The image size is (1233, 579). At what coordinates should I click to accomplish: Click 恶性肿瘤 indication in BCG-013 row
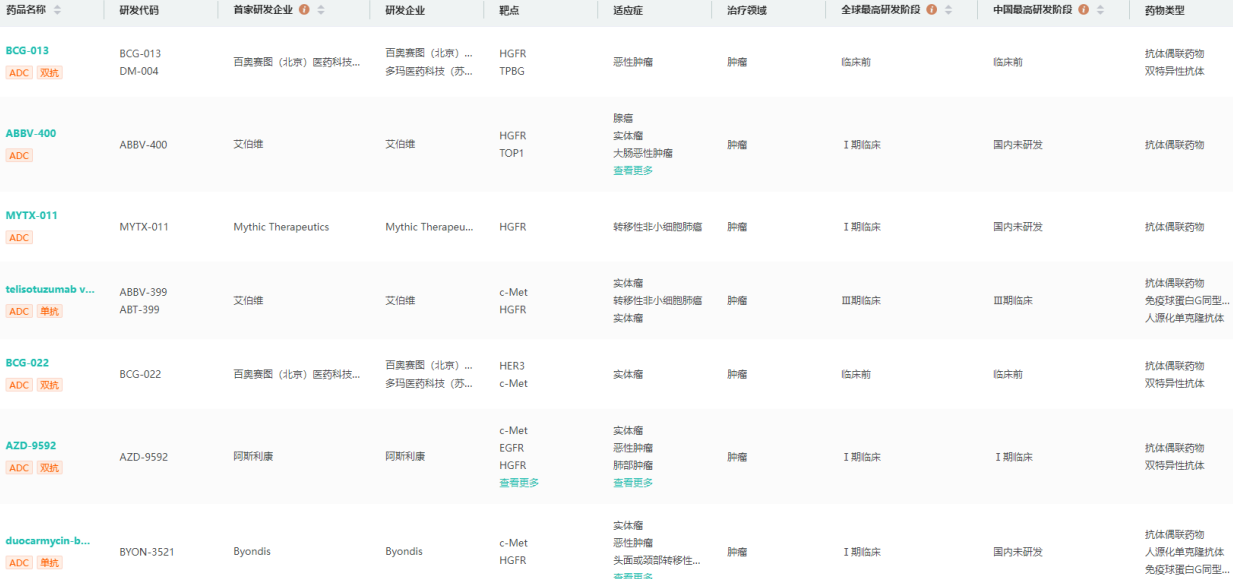click(633, 62)
